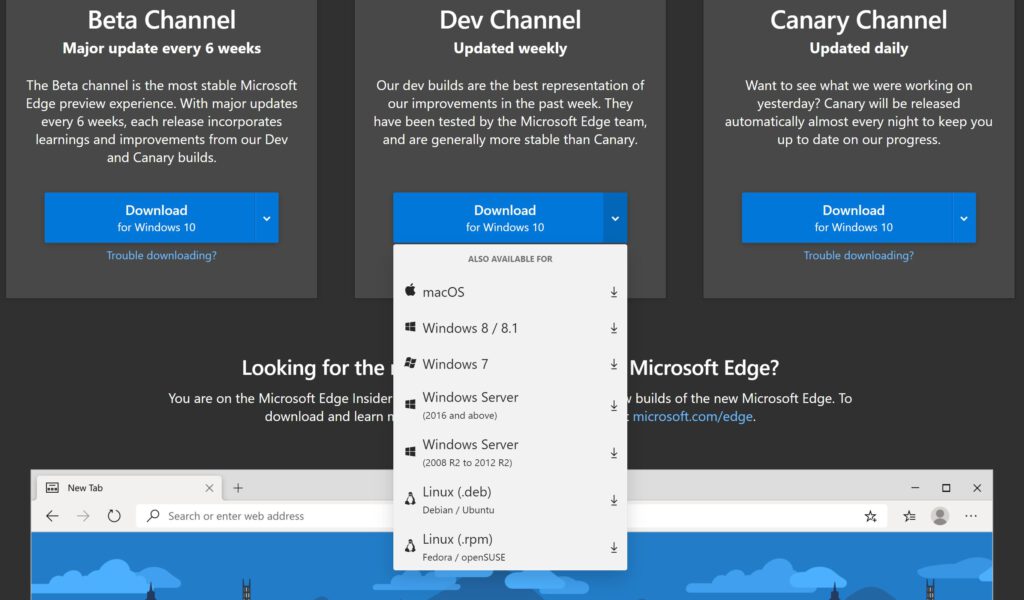The width and height of the screenshot is (1024, 600).
Task: Open Trouble downloading link under Beta Channel
Action: point(161,255)
